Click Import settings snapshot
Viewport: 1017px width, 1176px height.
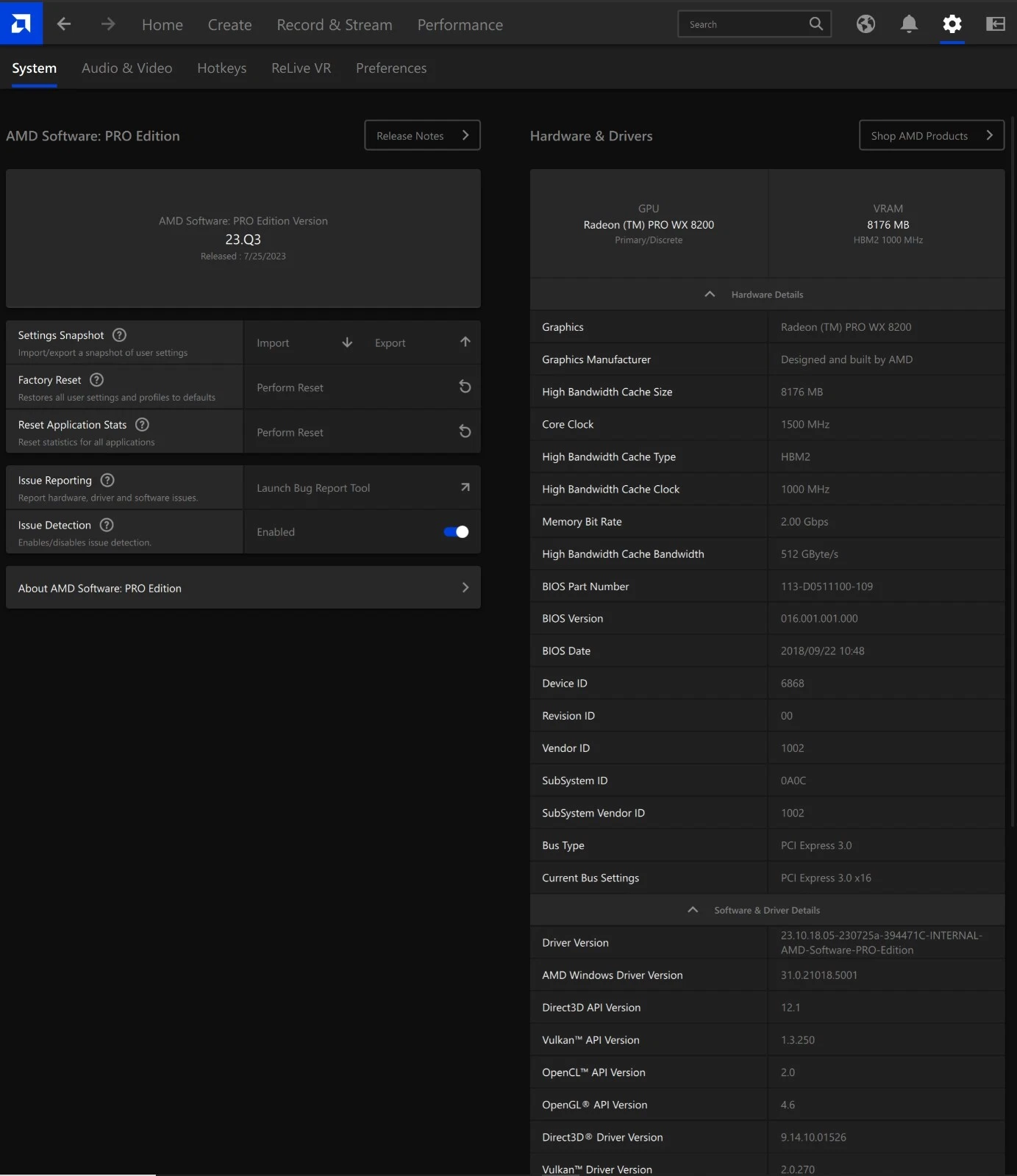pos(304,343)
